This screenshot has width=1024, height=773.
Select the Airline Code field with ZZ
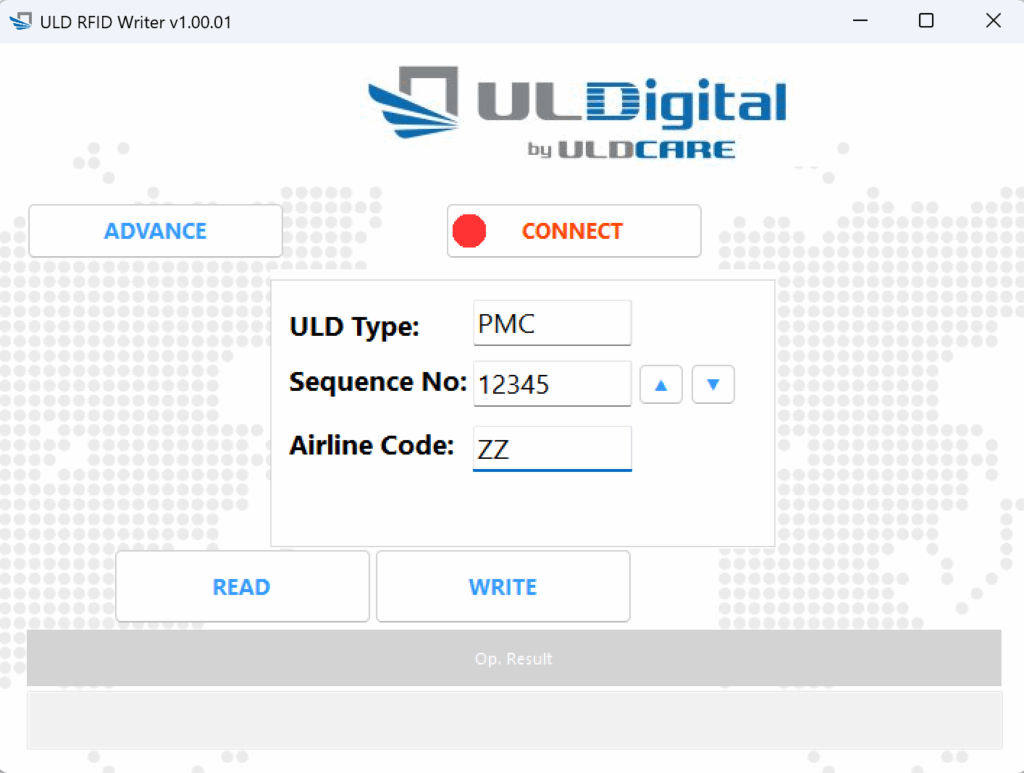click(552, 449)
